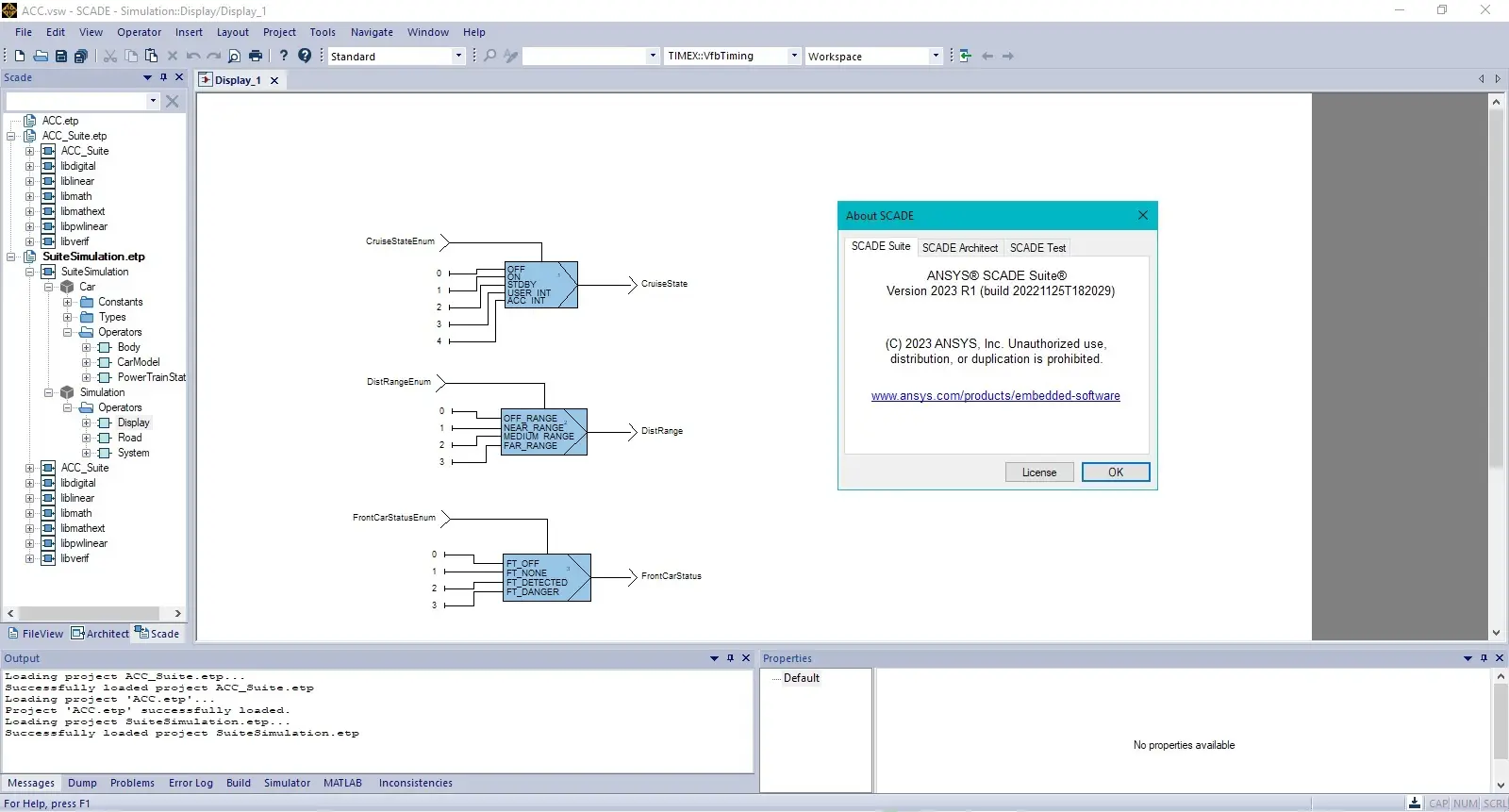Click the search text input field in toolbar
This screenshot has width=1509, height=812.
(585, 56)
